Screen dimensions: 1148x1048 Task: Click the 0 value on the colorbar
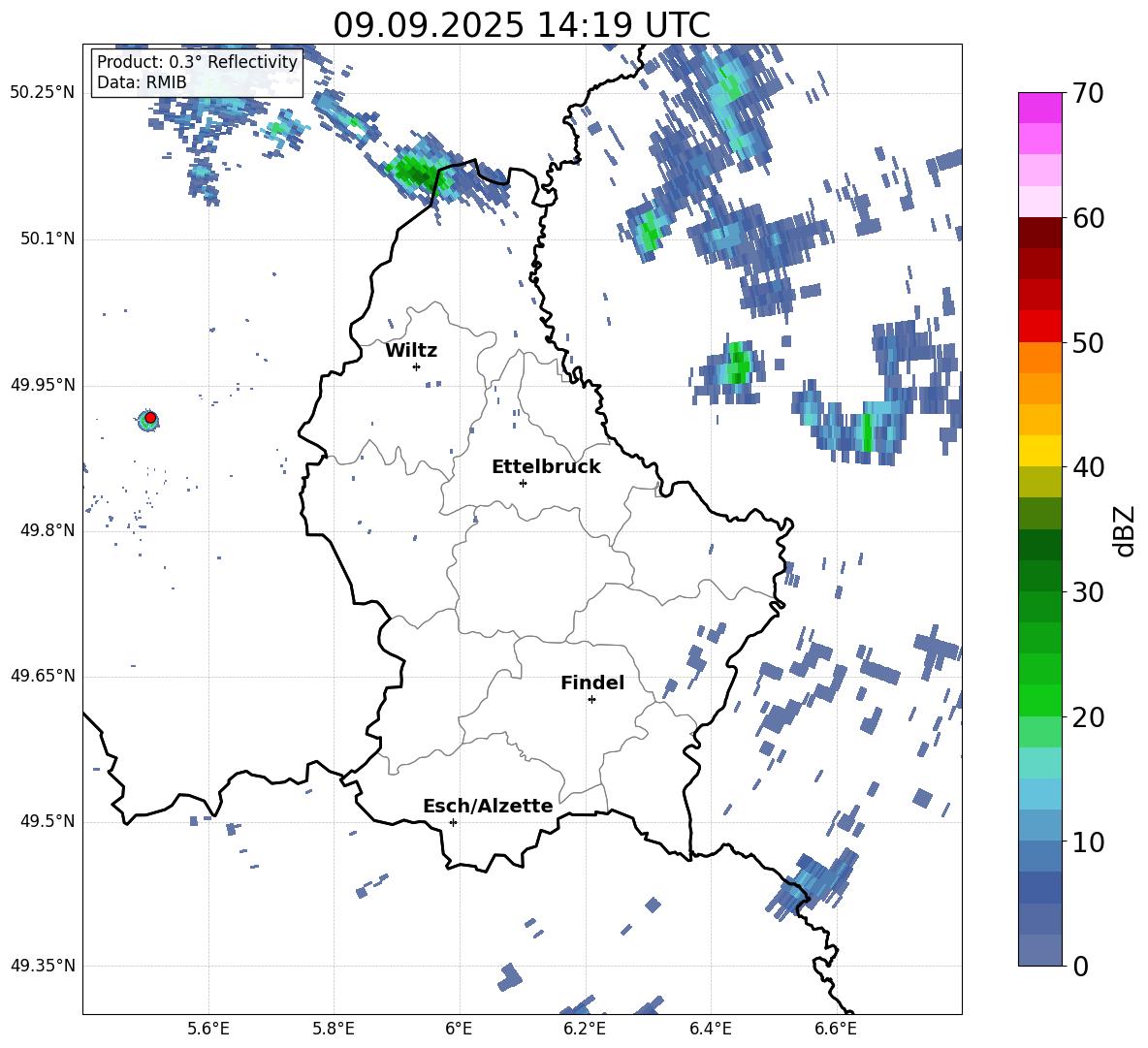(1080, 966)
